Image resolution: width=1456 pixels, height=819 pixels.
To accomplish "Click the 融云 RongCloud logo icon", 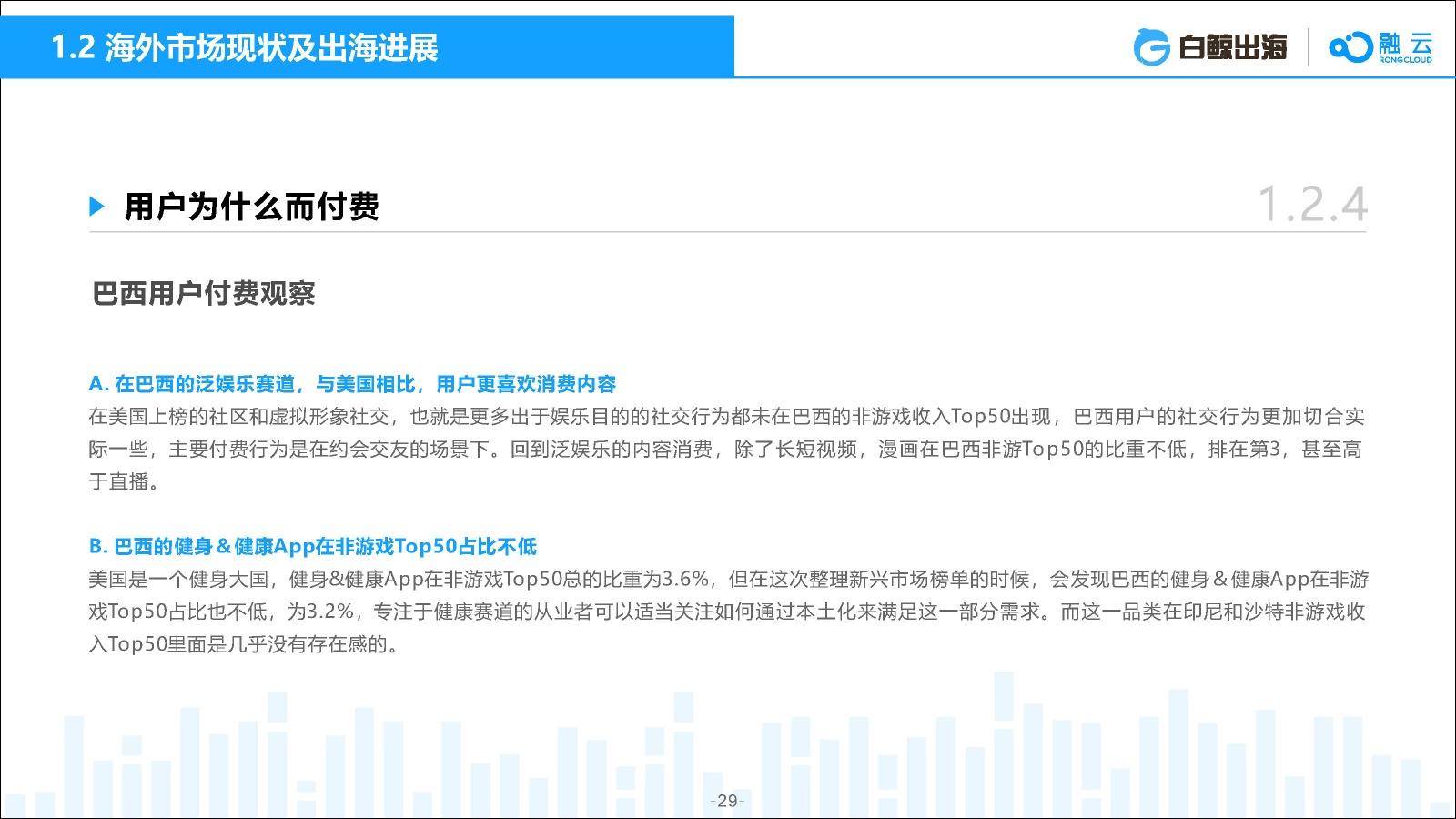I will [x=1350, y=46].
